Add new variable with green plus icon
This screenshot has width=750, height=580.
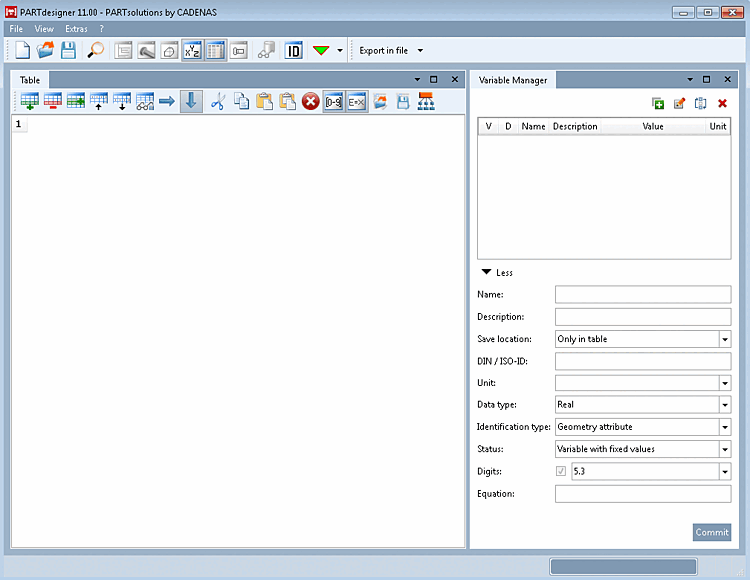point(658,103)
